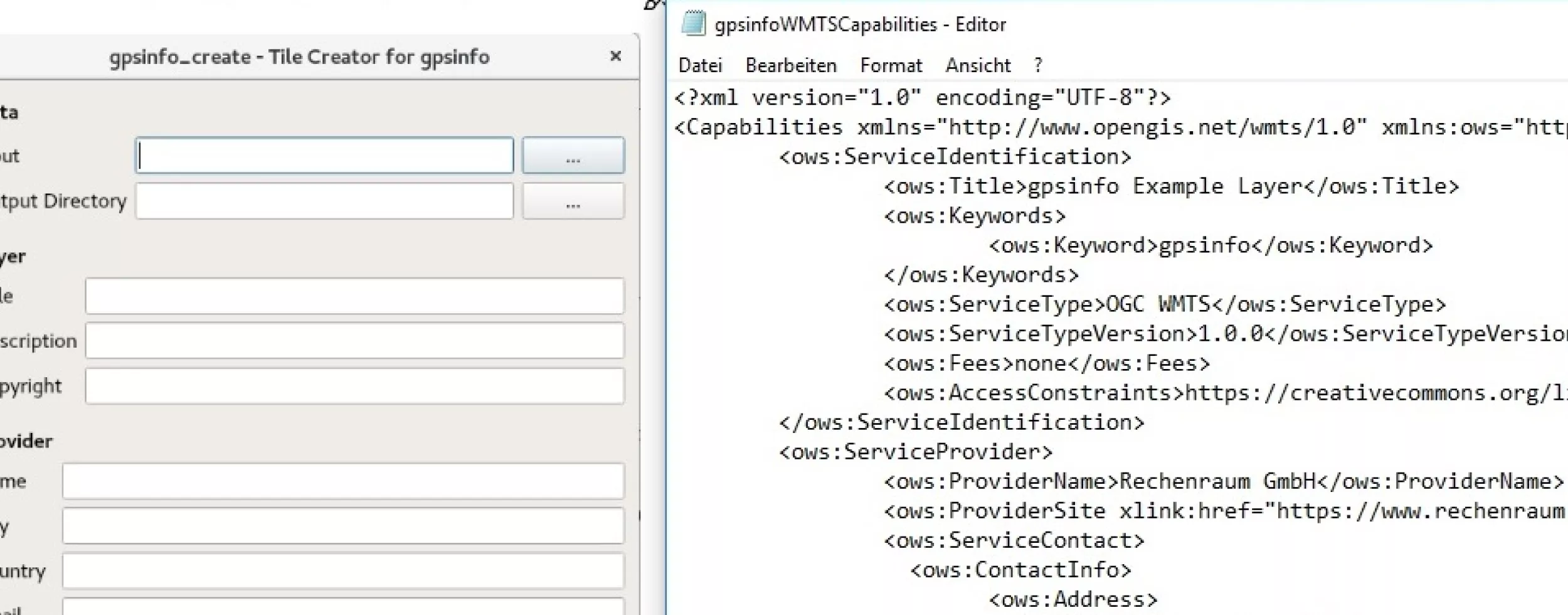Image resolution: width=1568 pixels, height=615 pixels.
Task: Select the provider City input field
Action: point(343,526)
